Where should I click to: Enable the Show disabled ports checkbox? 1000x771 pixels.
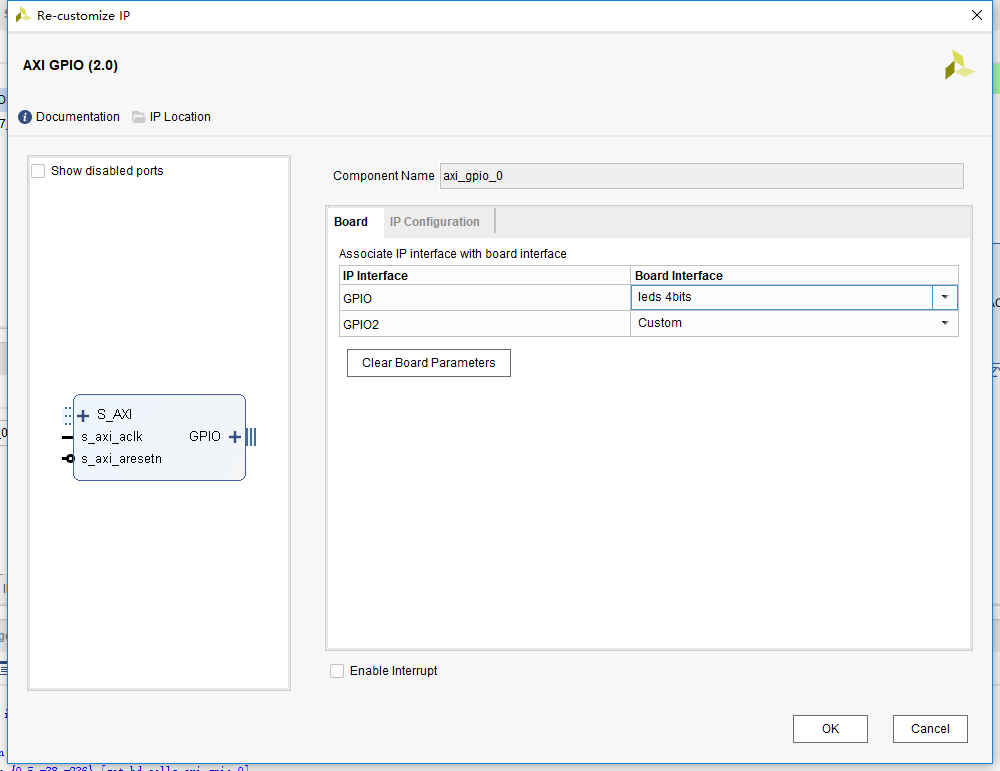(39, 171)
